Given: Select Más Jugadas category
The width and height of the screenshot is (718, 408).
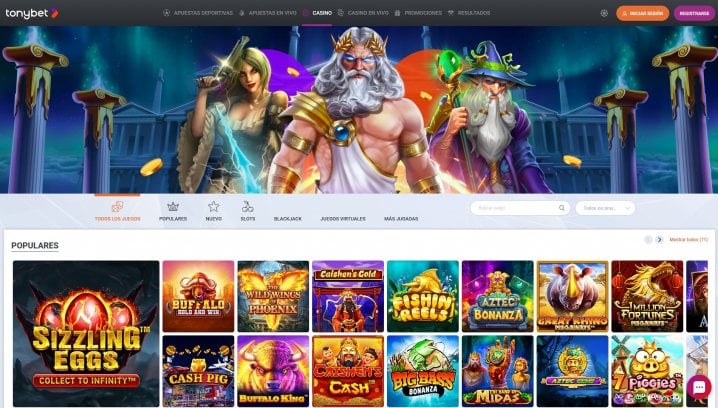Looking at the screenshot, I should [401, 219].
